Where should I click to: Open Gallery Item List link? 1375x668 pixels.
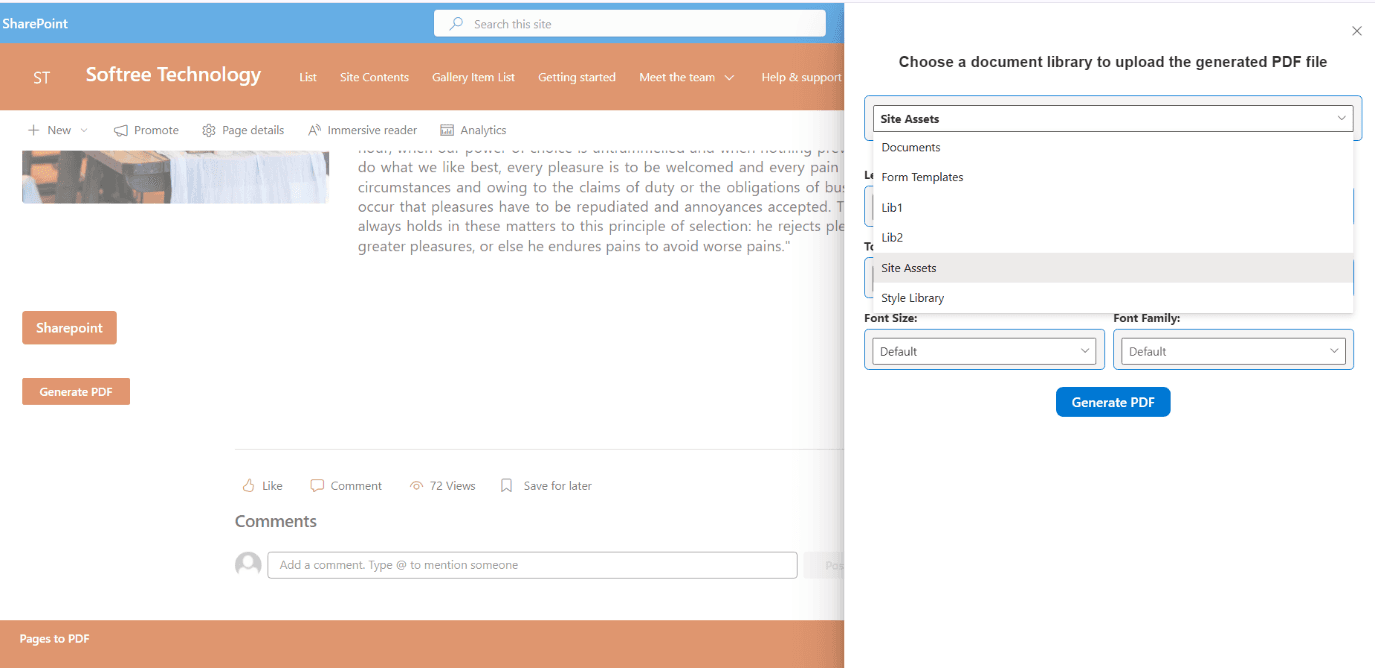[473, 77]
